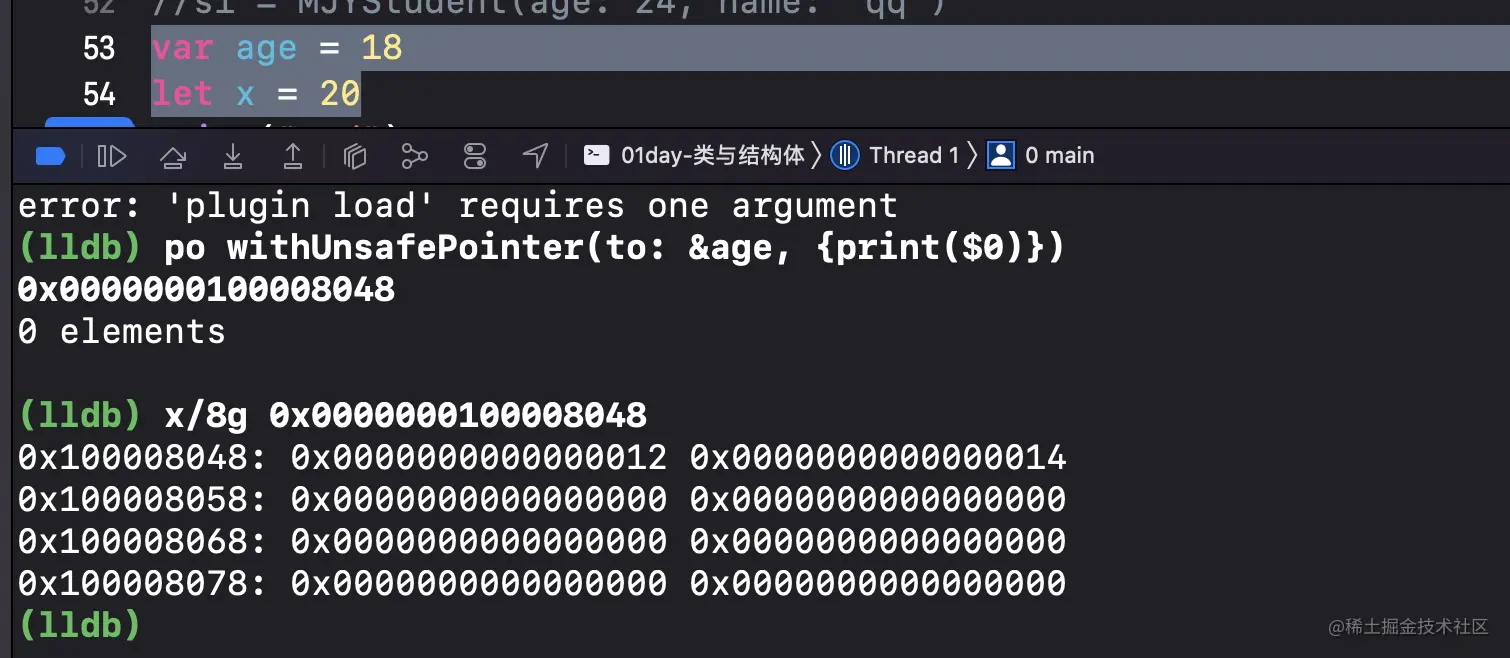
Task: Click the printed address 0x0000000100008048 output line
Action: click(206, 290)
